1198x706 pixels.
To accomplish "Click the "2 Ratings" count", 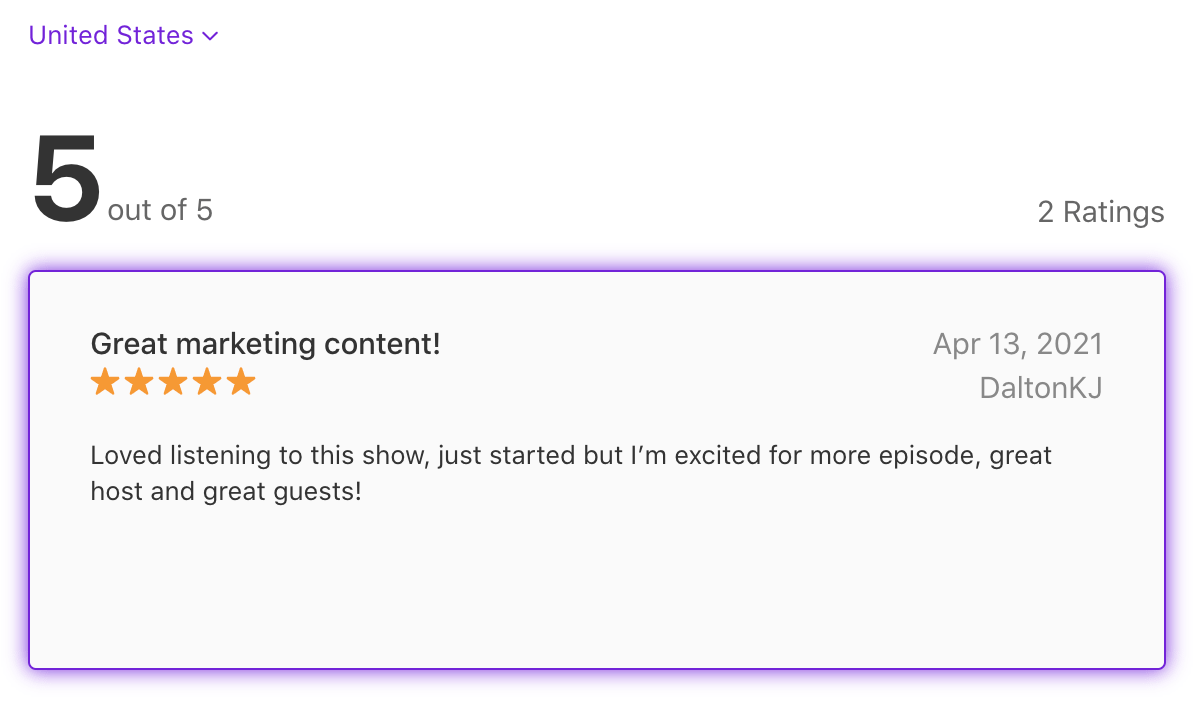I will 1100,212.
